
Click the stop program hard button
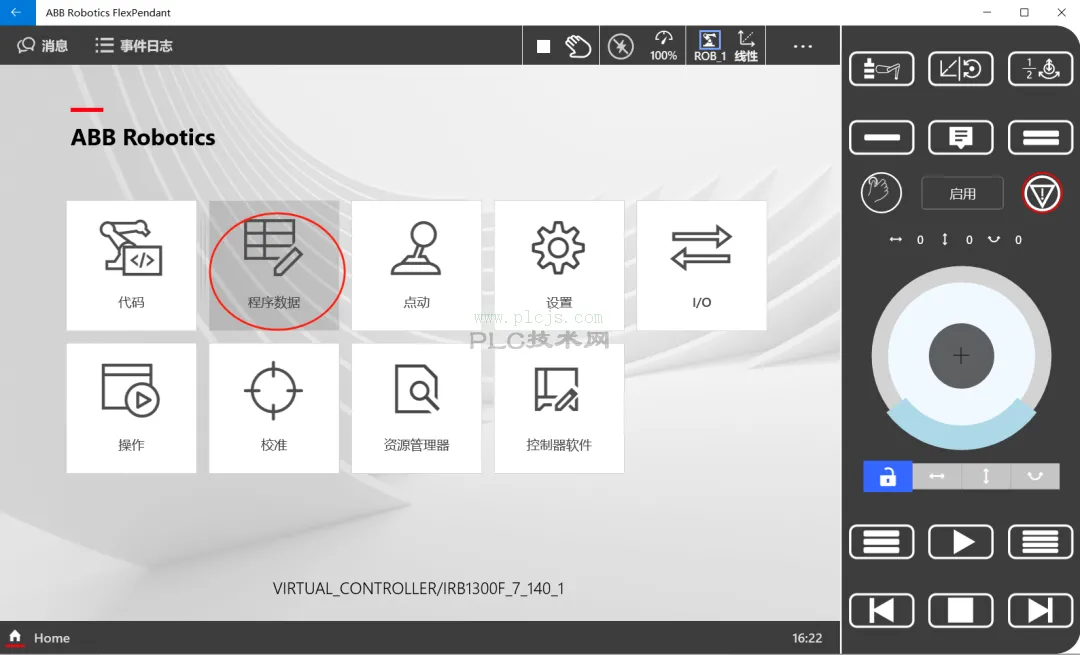[960, 610]
